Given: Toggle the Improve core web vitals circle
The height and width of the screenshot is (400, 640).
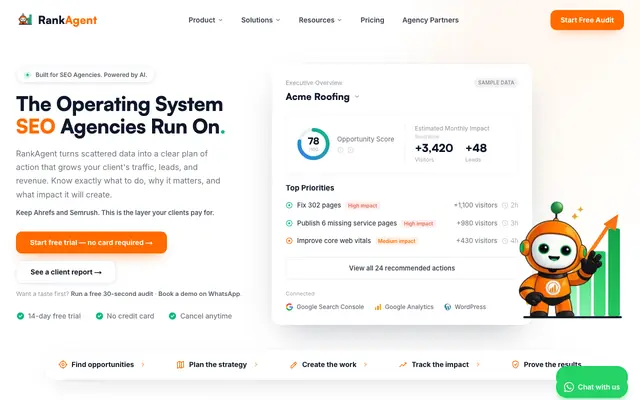Looking at the screenshot, I should (289, 241).
